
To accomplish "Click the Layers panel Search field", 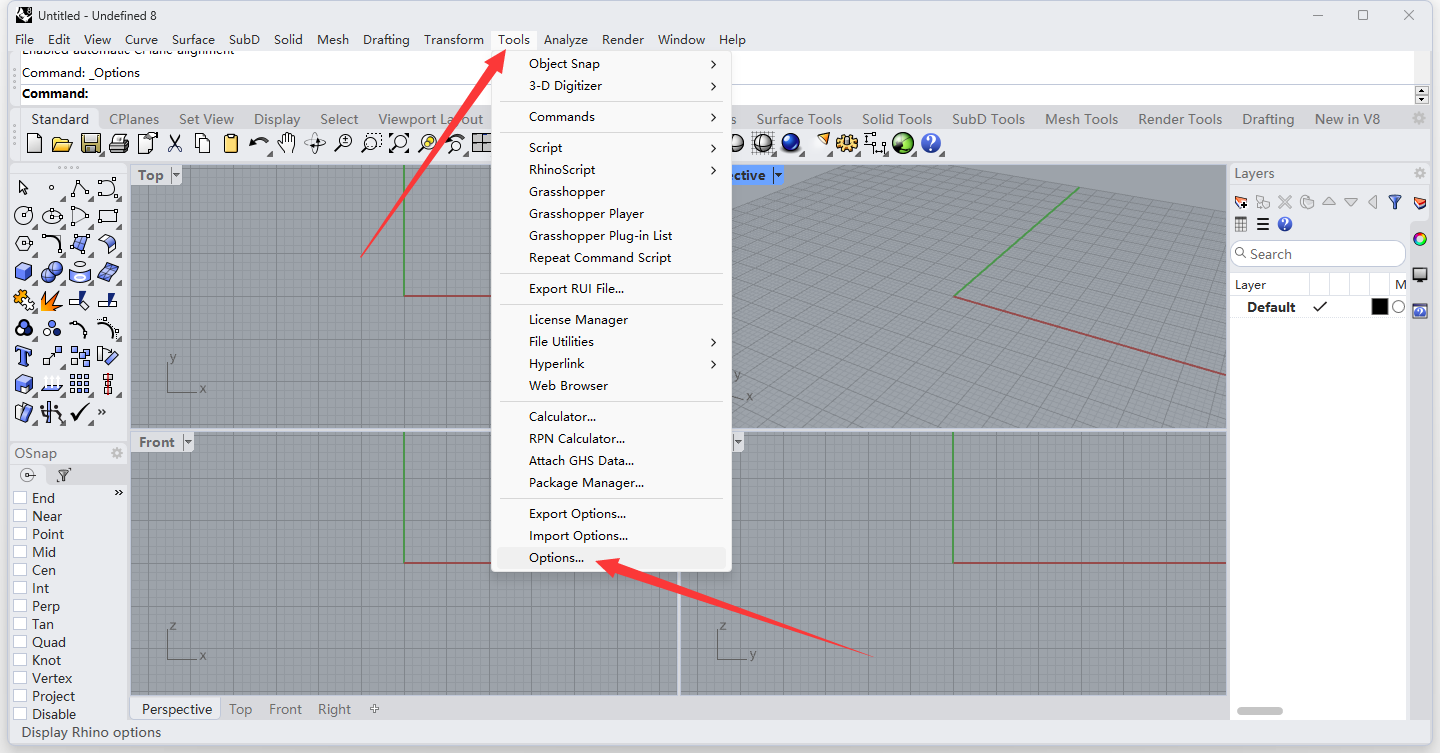I will pyautogui.click(x=1317, y=254).
